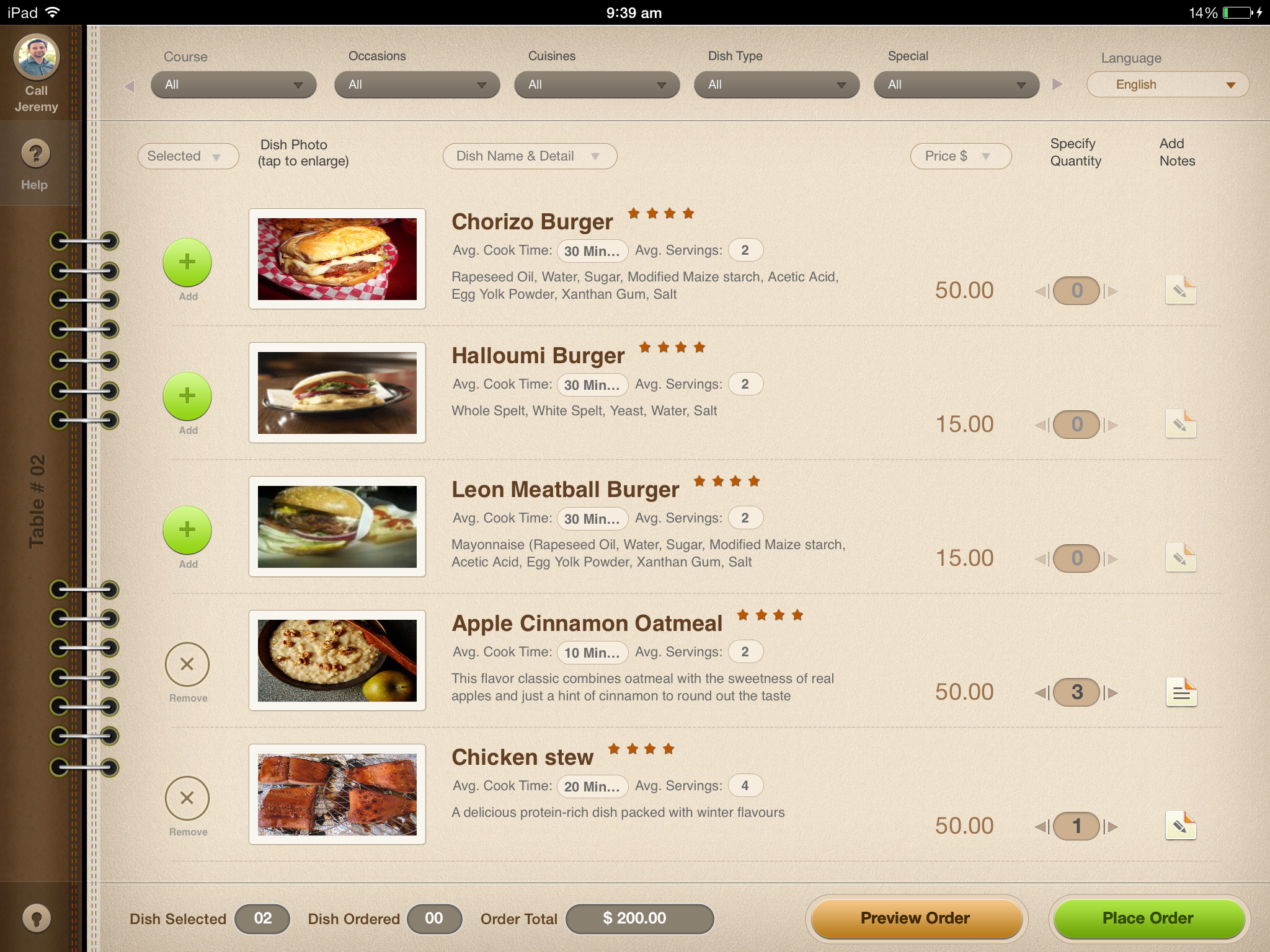1270x952 pixels.
Task: Open the Language dropdown showing English
Action: pyautogui.click(x=1168, y=85)
